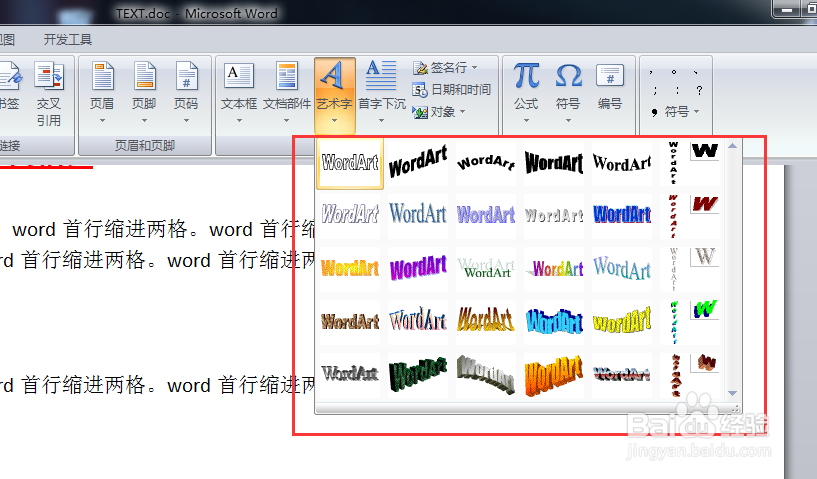Insert a 签名行 signature line

click(x=445, y=68)
